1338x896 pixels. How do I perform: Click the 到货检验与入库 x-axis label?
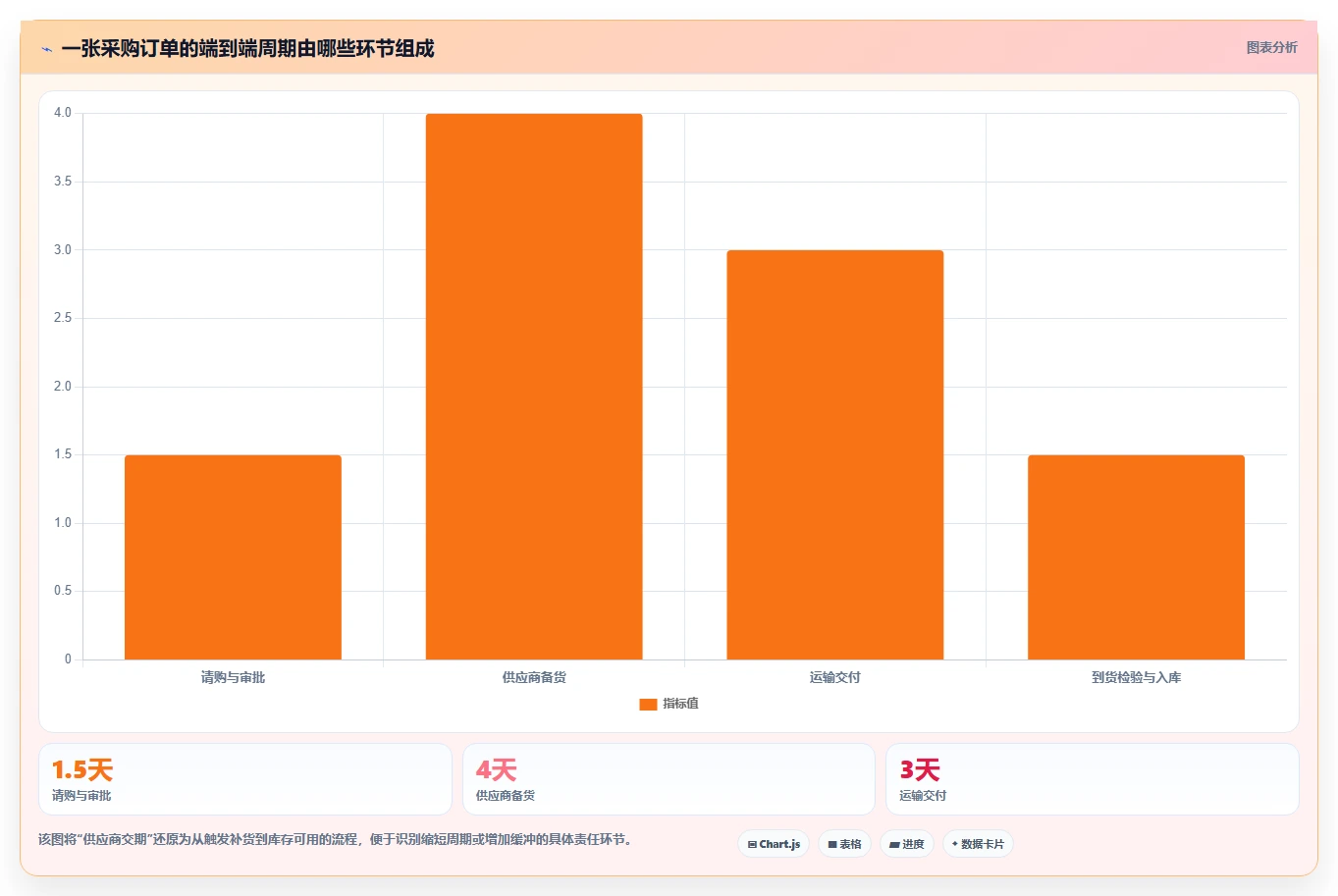[x=1136, y=677]
